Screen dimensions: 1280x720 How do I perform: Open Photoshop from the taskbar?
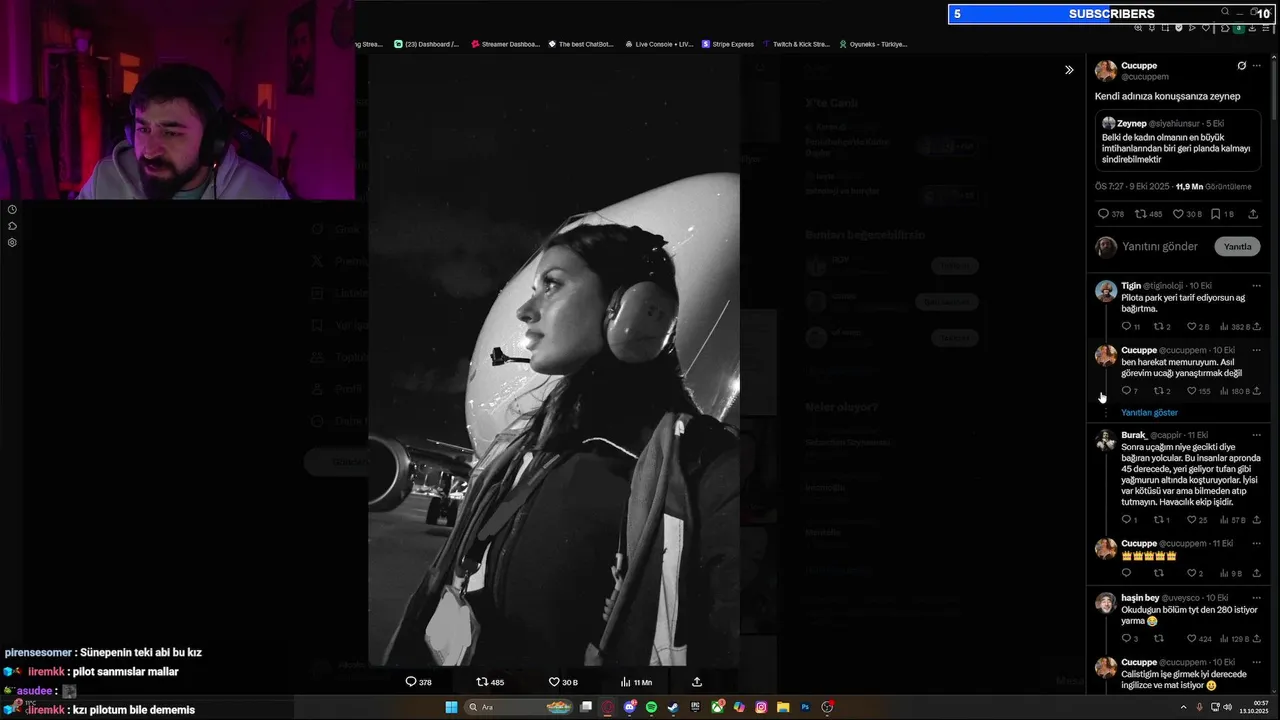[x=805, y=707]
